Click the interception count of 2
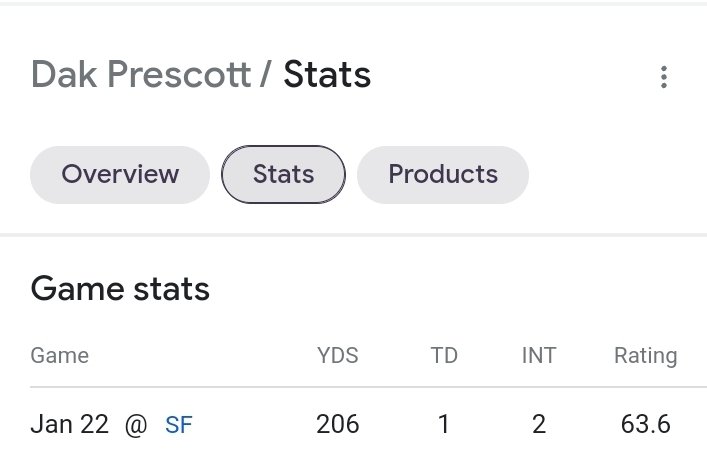This screenshot has width=707, height=459. click(x=539, y=425)
